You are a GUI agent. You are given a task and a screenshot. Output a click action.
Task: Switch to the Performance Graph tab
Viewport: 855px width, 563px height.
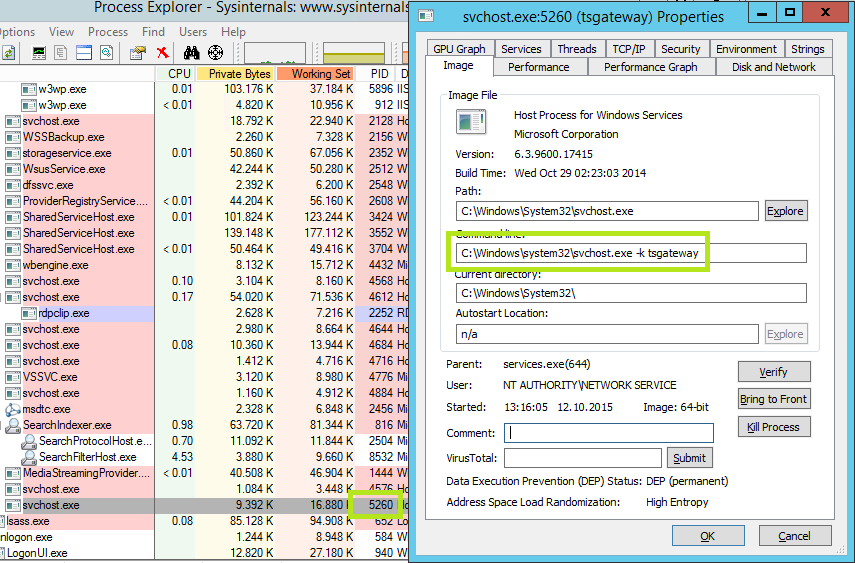(650, 67)
